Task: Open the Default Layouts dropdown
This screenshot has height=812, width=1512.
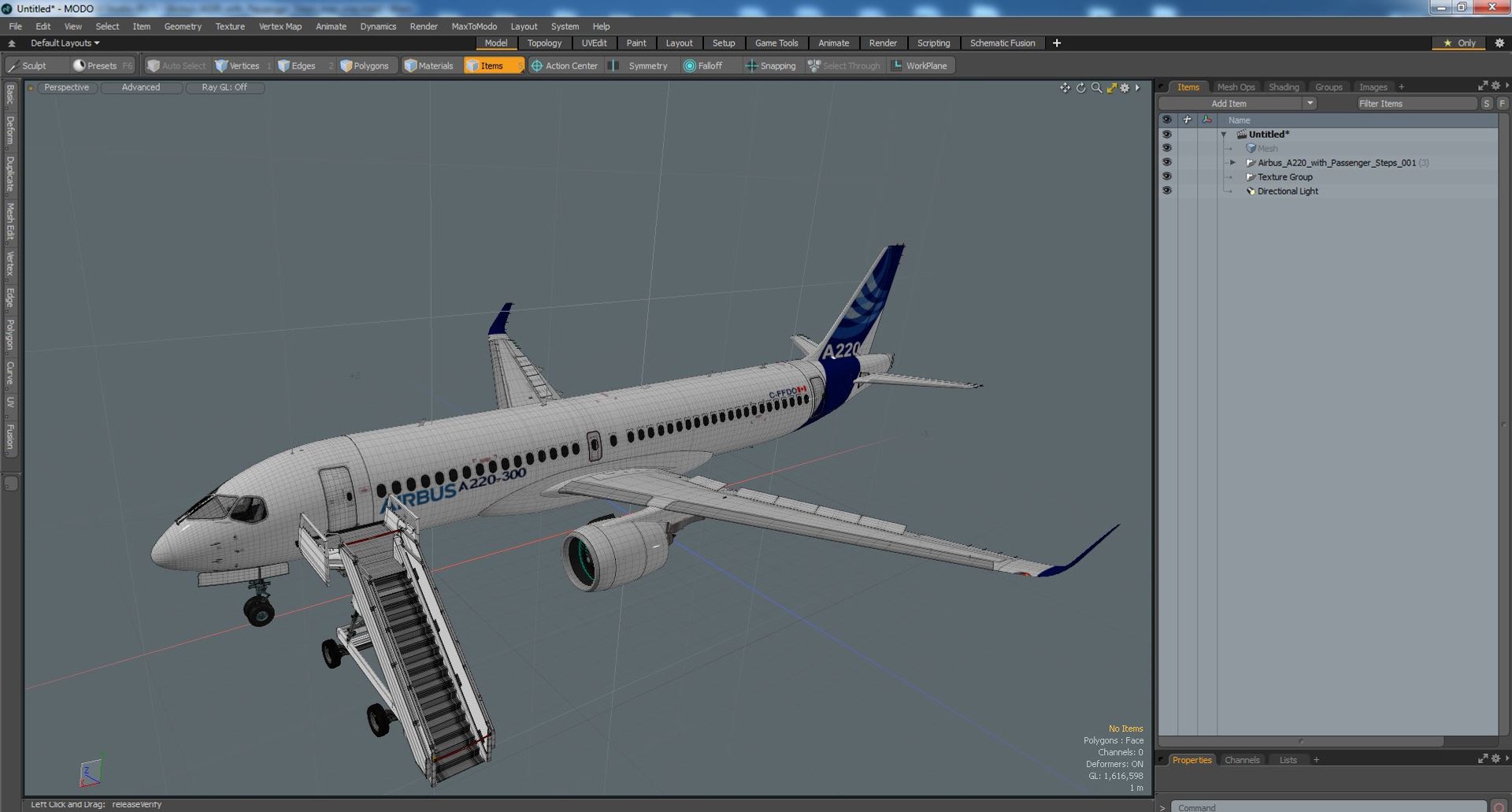Action: pyautogui.click(x=65, y=43)
